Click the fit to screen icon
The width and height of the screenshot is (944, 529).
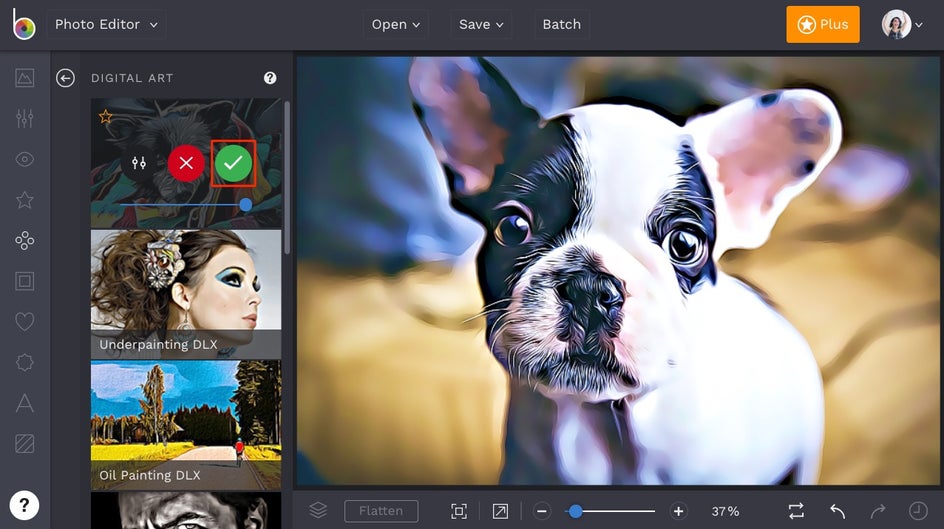pyautogui.click(x=459, y=511)
